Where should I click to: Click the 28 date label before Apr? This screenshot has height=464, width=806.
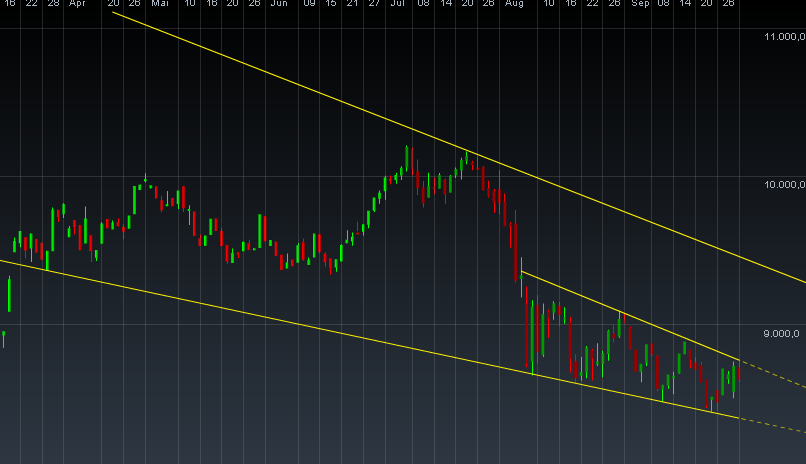pyautogui.click(x=53, y=4)
